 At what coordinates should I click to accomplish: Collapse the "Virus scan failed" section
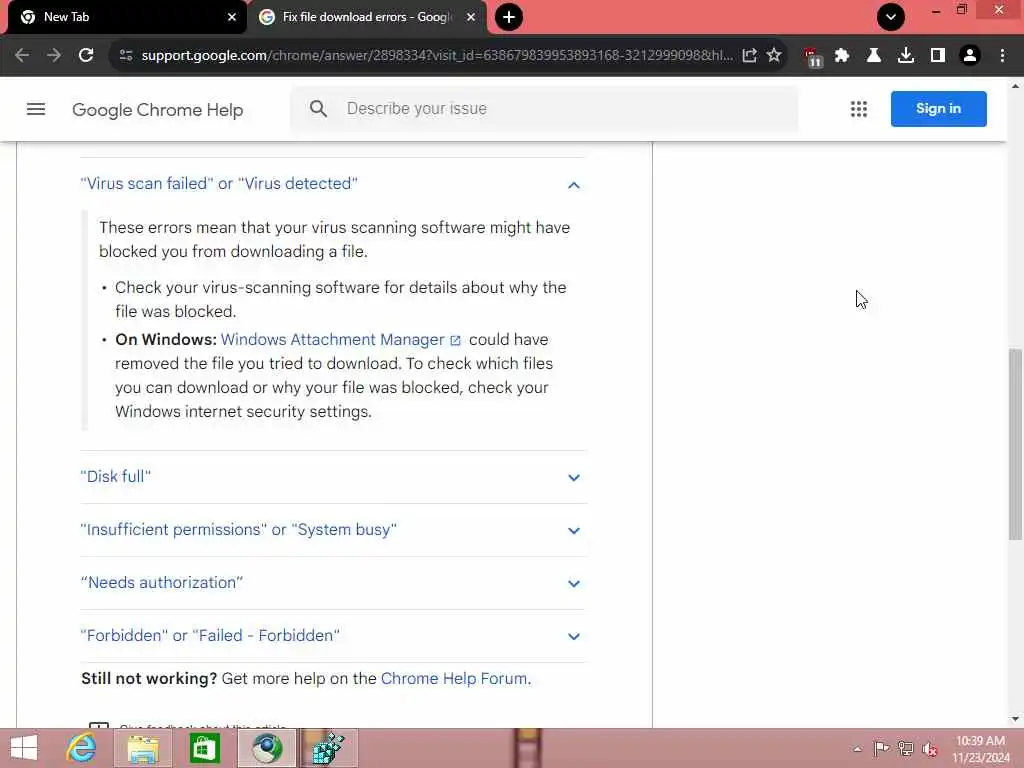tap(573, 185)
